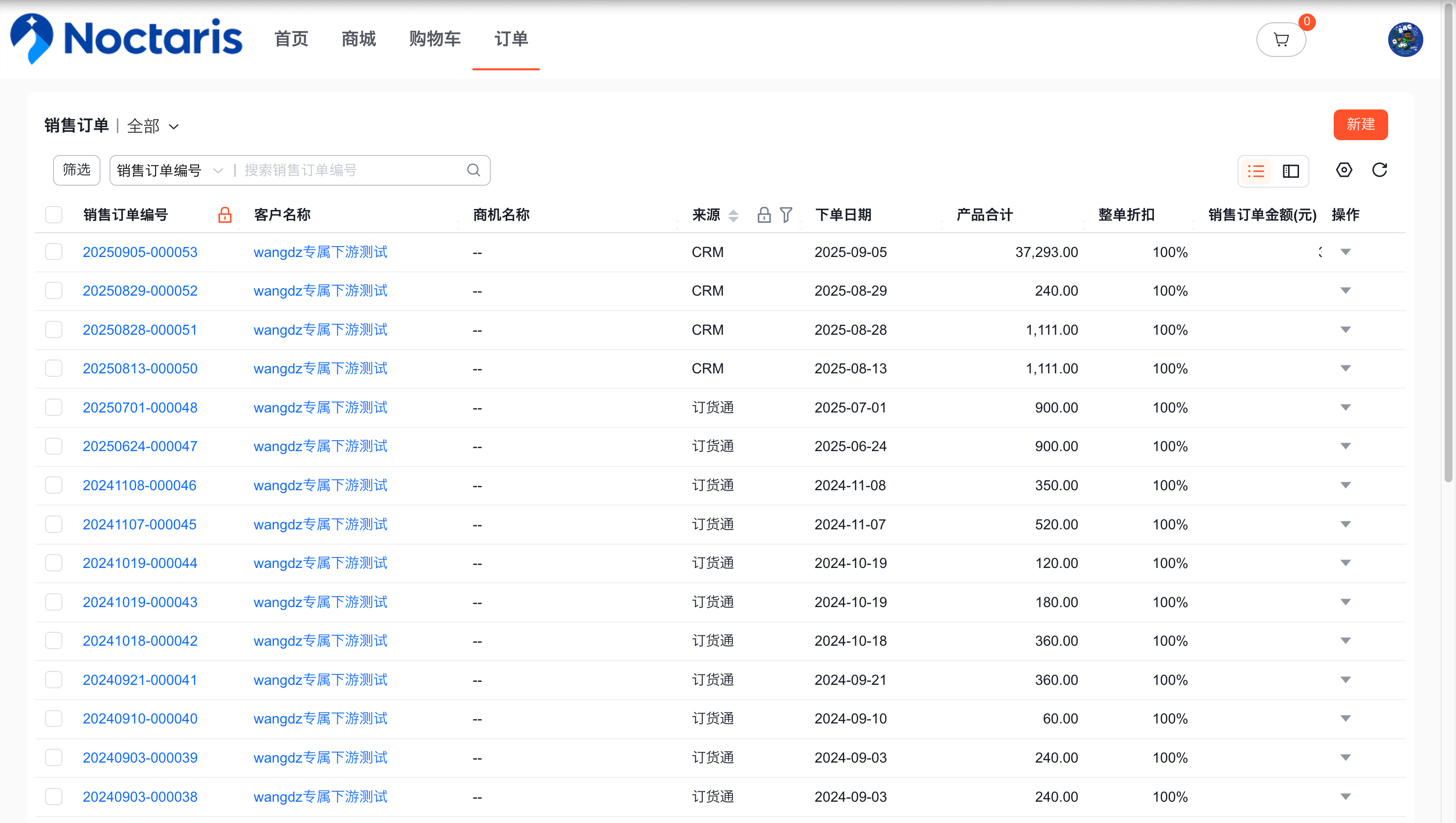Open filter funnel icon on 来源 column
The height and width of the screenshot is (823, 1456).
pos(785,215)
